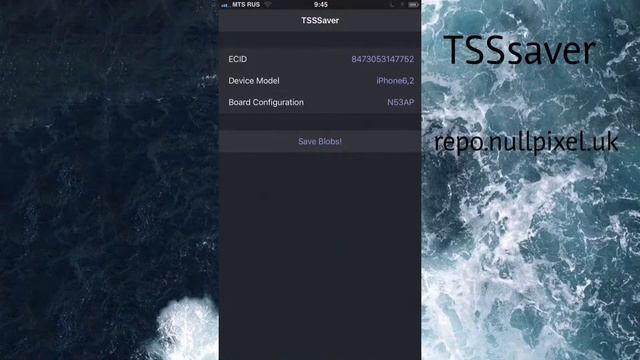This screenshot has width=640, height=360.
Task: Tap the MTS RUS carrier label
Action: pyautogui.click(x=246, y=4)
